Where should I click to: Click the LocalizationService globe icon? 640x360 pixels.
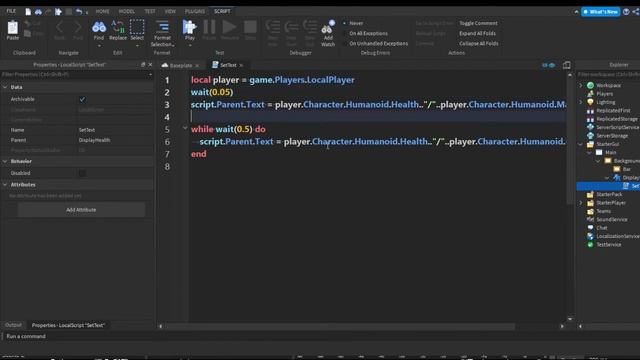tap(590, 236)
